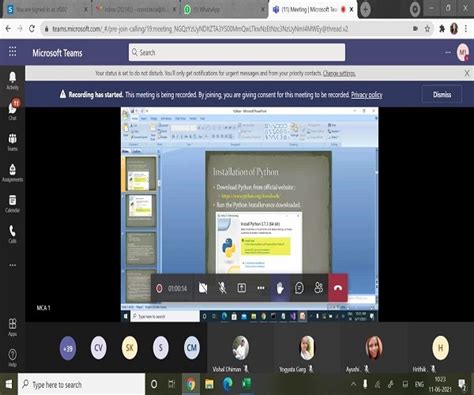474x395 pixels.
Task: Hang up the meeting call
Action: click(x=338, y=288)
